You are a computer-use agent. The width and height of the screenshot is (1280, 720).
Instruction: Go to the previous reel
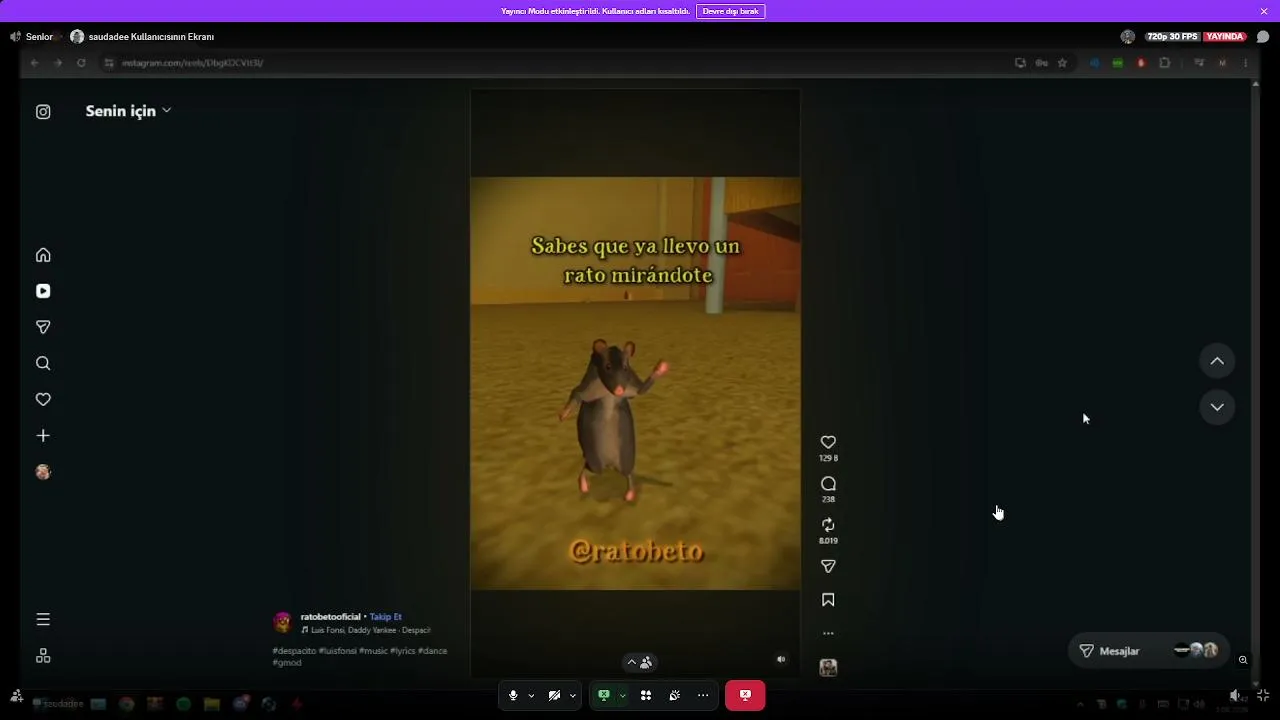pyautogui.click(x=1217, y=361)
